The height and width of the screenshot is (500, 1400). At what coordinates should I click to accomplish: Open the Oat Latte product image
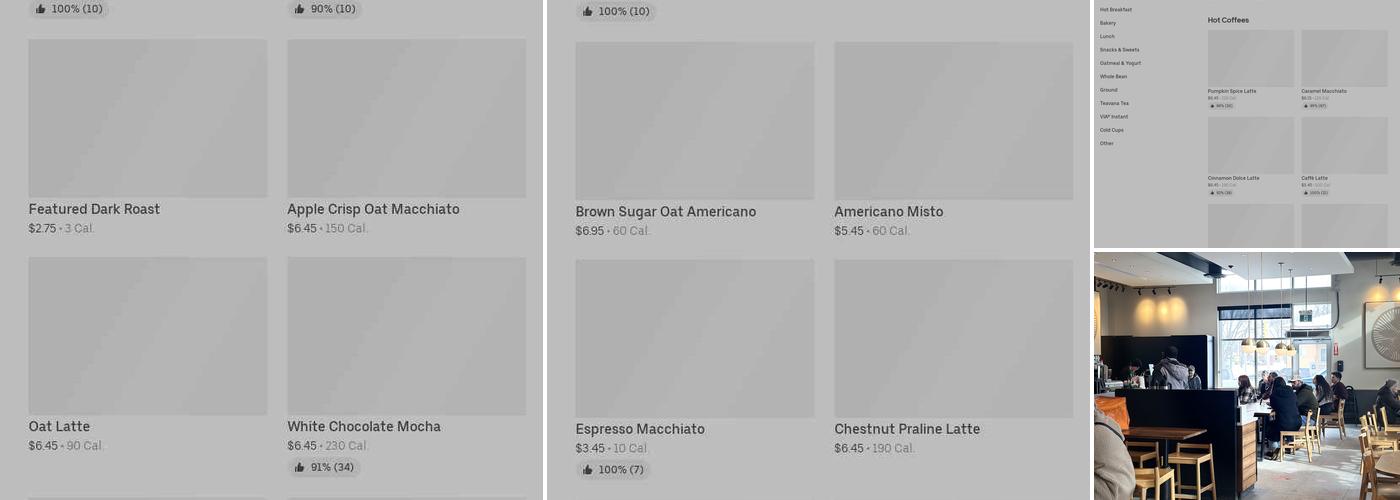tap(147, 336)
